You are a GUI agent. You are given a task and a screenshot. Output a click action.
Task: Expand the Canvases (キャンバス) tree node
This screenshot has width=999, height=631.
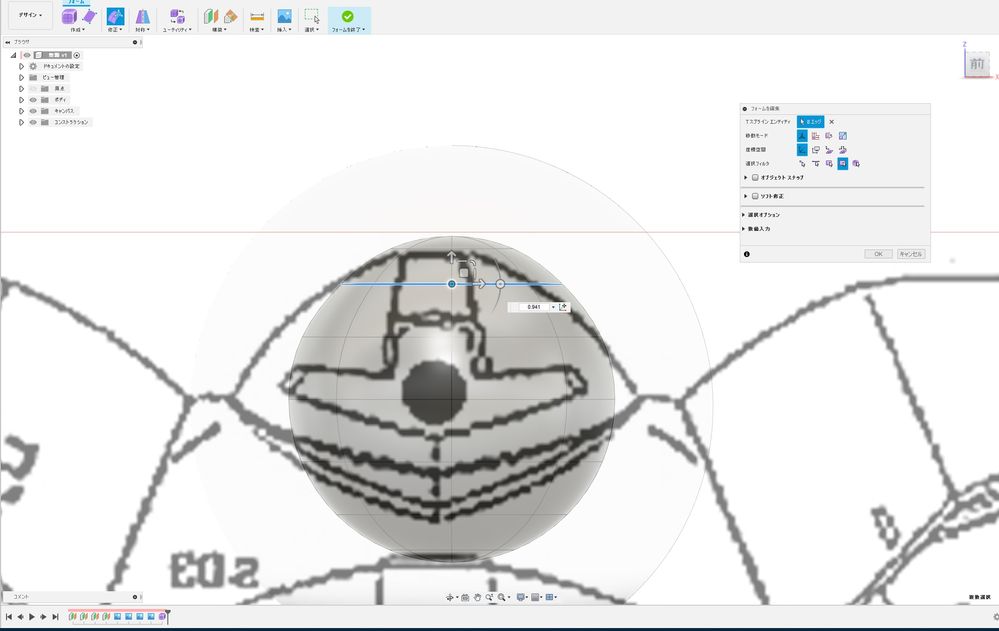pyautogui.click(x=21, y=111)
